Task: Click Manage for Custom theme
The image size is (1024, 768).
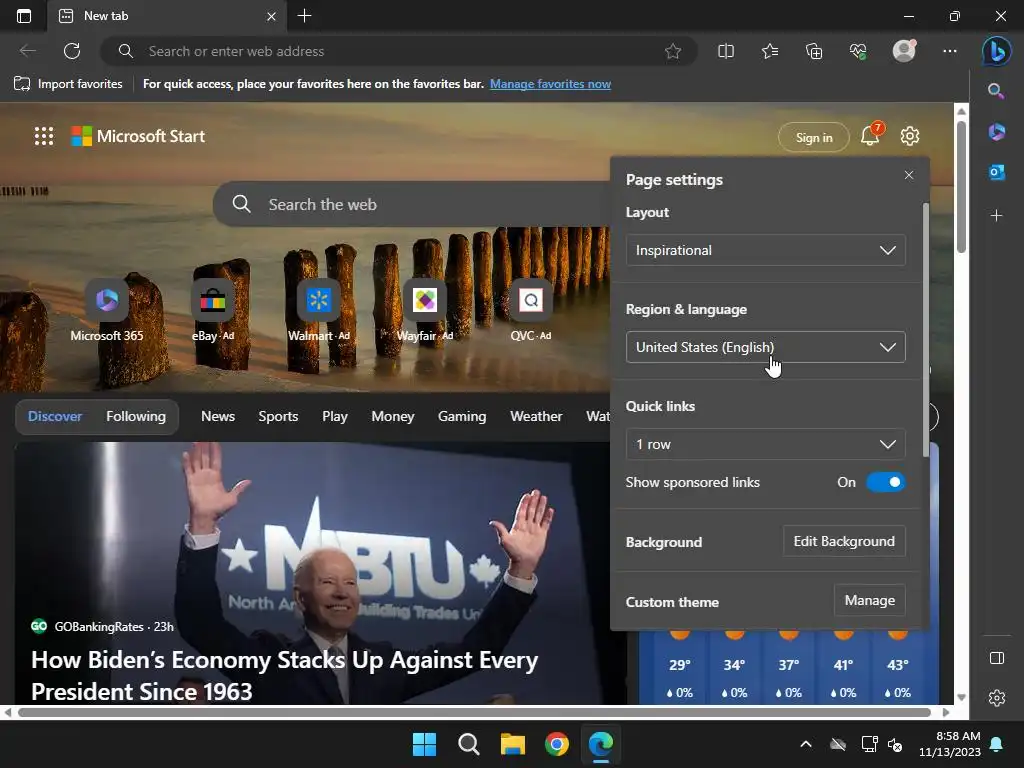Action: click(870, 600)
